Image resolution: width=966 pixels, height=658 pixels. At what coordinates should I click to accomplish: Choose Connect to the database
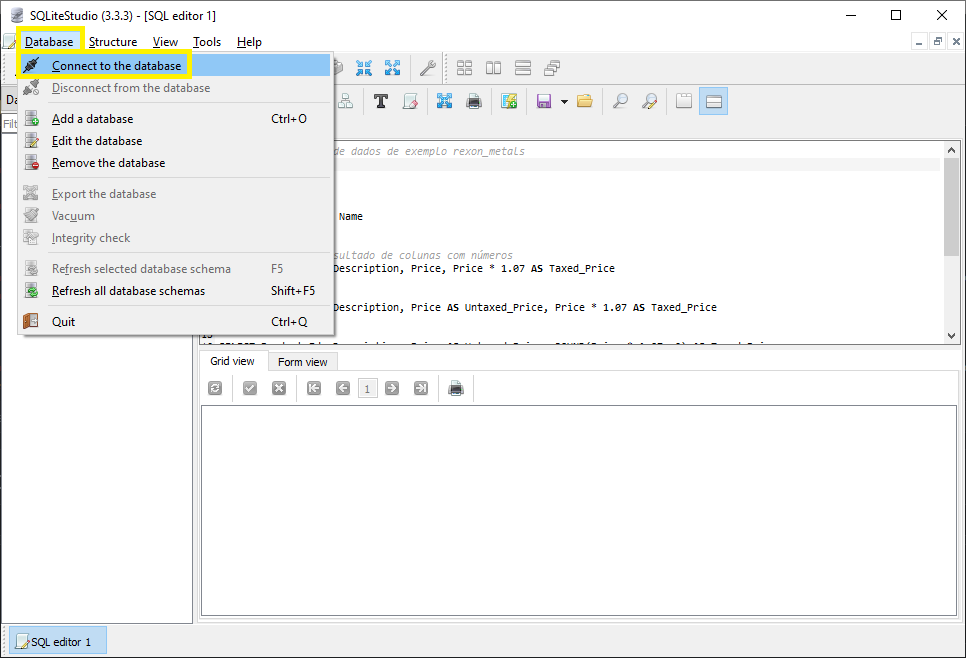click(176, 65)
